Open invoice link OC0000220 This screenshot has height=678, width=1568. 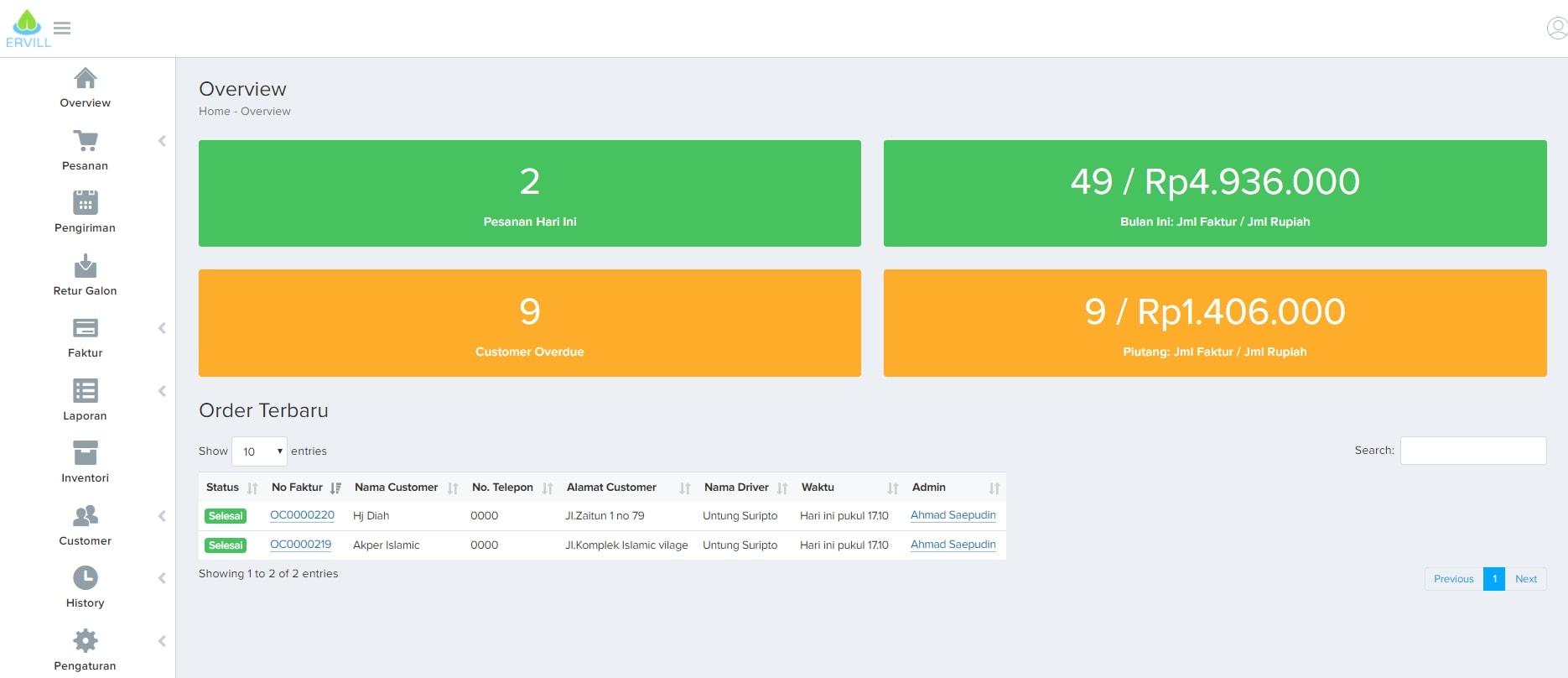(302, 515)
